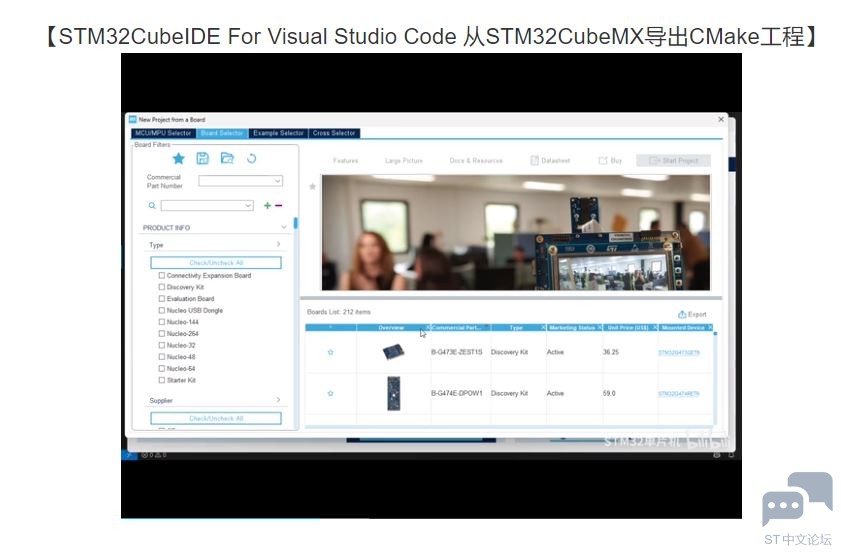Open the STM32G473QETx mounted device link in the first row
The width and height of the screenshot is (841, 555).
point(679,353)
